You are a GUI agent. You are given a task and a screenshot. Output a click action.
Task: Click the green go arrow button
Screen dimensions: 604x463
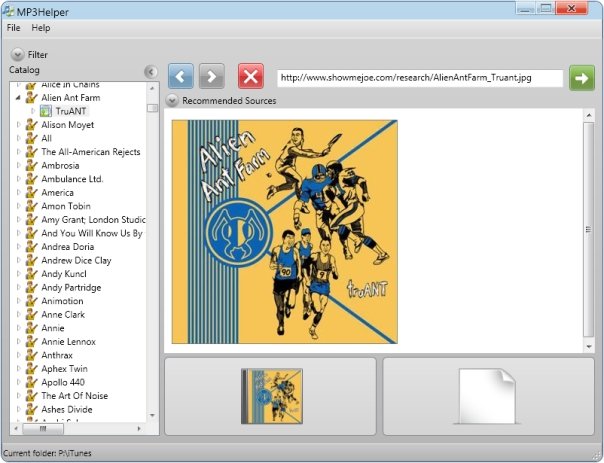(582, 78)
